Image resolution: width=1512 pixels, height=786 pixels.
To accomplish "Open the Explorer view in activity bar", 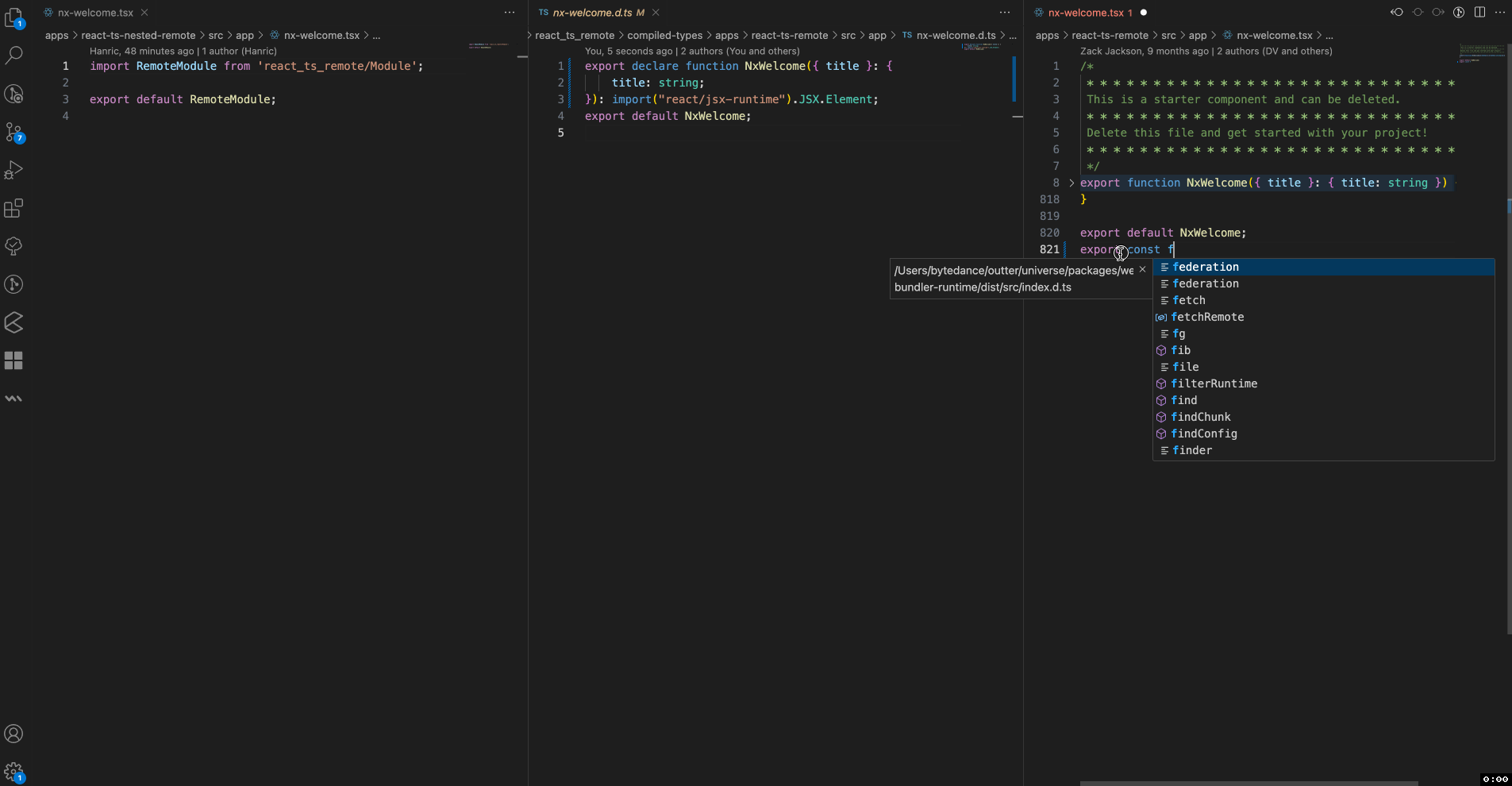I will (x=14, y=17).
